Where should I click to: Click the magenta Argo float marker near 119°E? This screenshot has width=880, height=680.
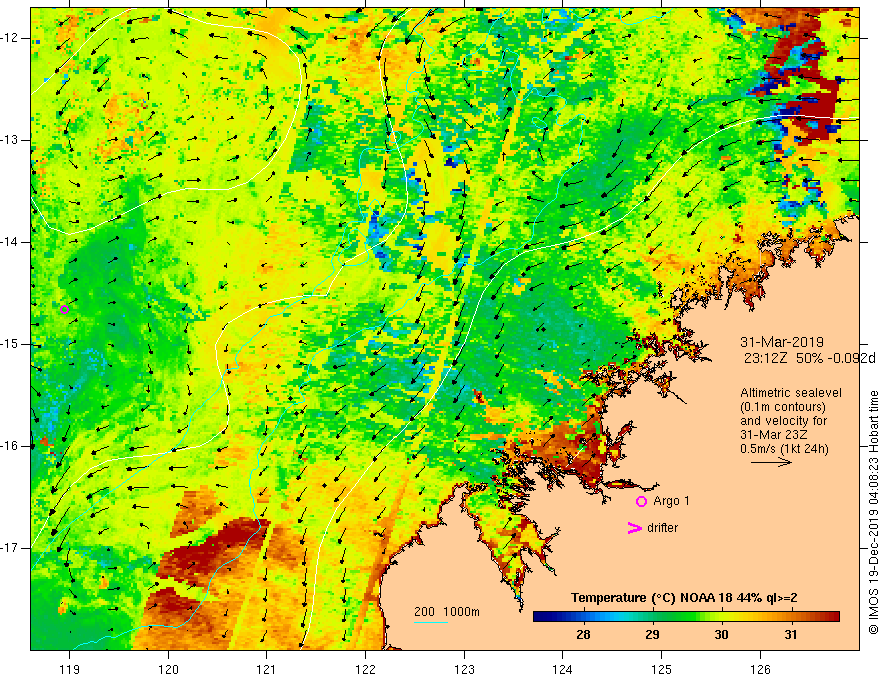[65, 309]
